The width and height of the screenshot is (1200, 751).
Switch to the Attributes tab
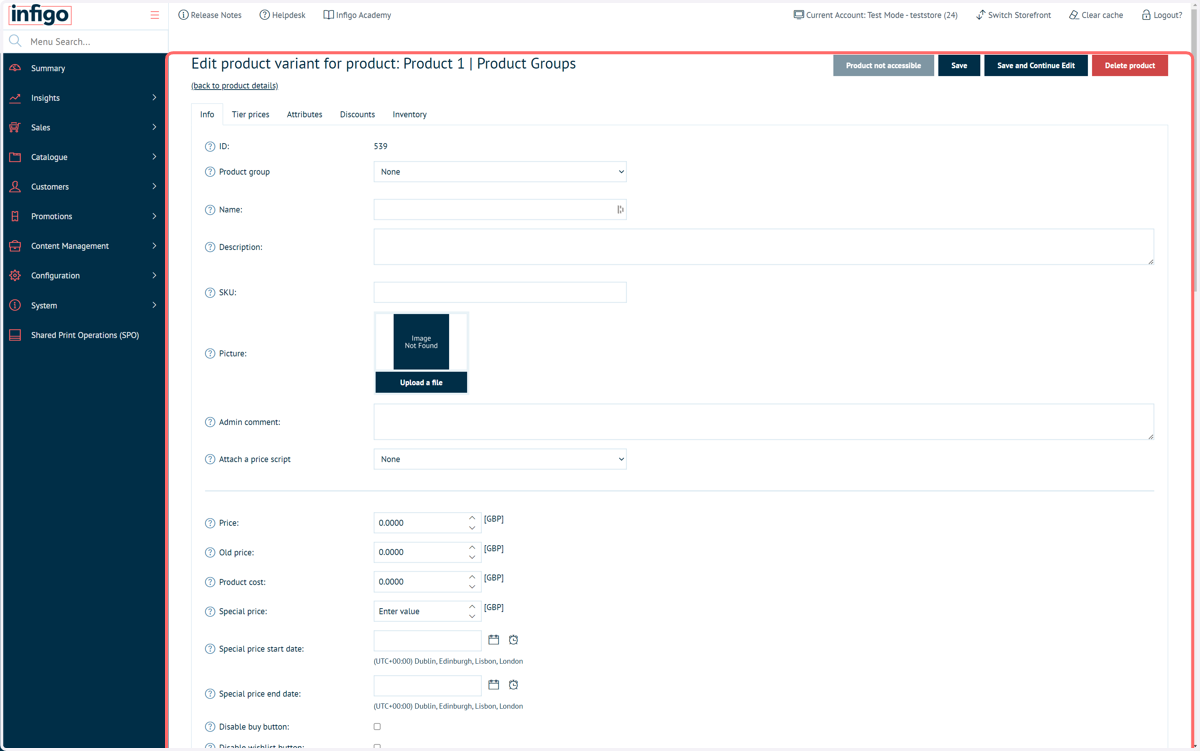click(304, 114)
